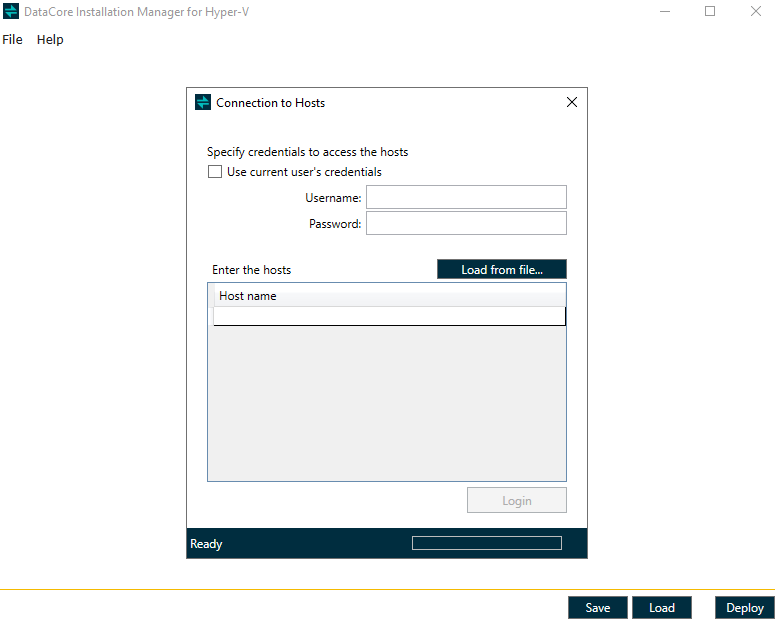
Task: Click the Load from file... button
Action: 502,269
